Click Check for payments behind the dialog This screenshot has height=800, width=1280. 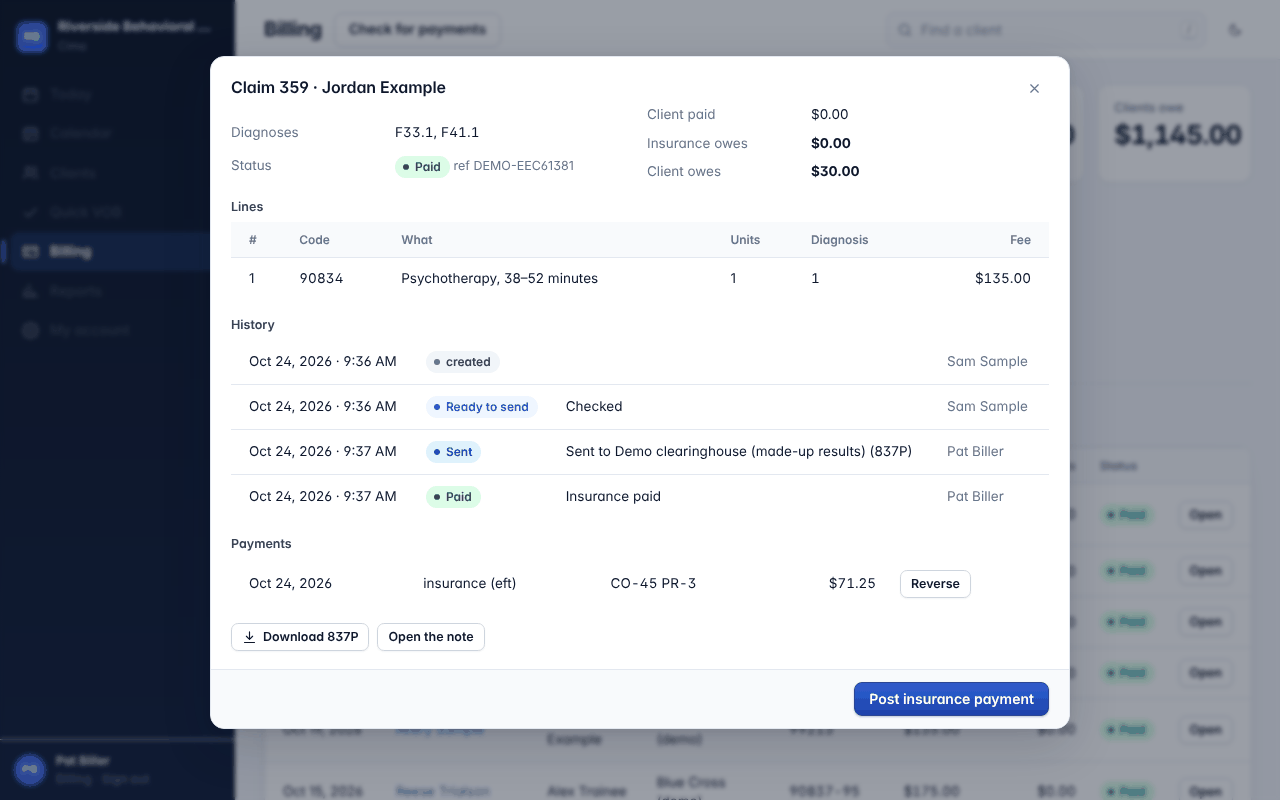click(417, 30)
